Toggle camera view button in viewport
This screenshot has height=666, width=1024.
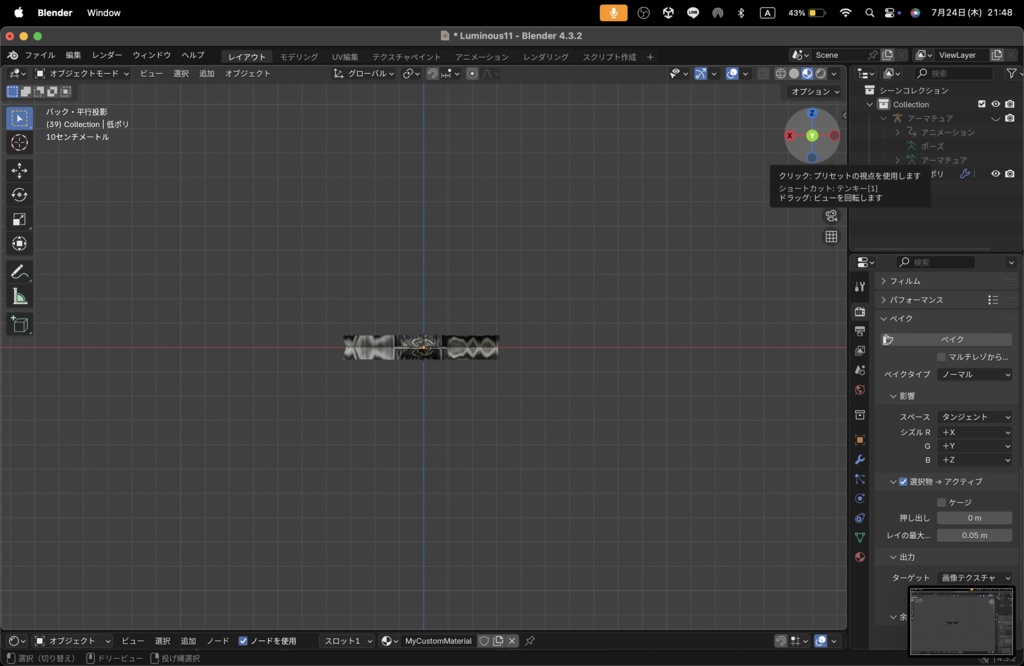point(831,216)
